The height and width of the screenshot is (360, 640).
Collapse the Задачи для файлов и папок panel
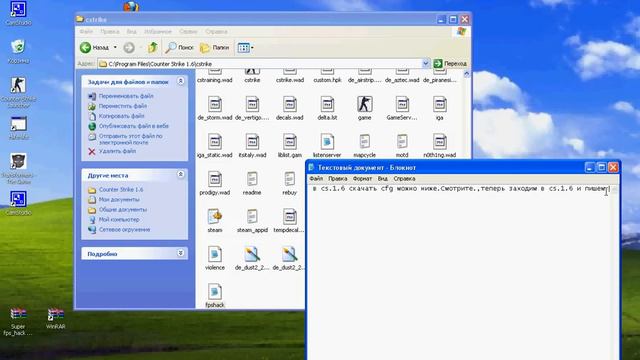click(x=180, y=81)
